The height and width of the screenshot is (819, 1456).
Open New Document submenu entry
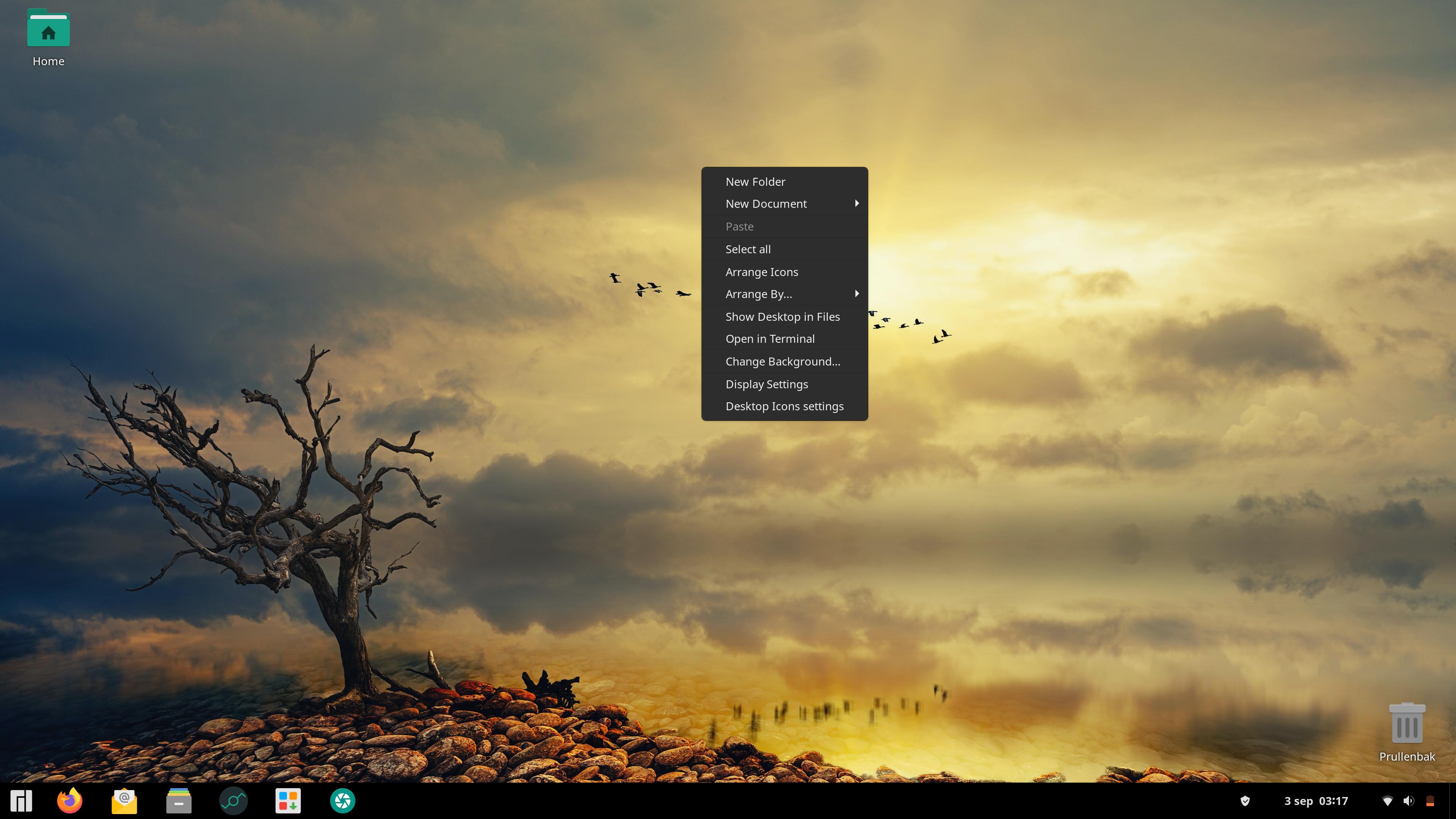coord(784,204)
